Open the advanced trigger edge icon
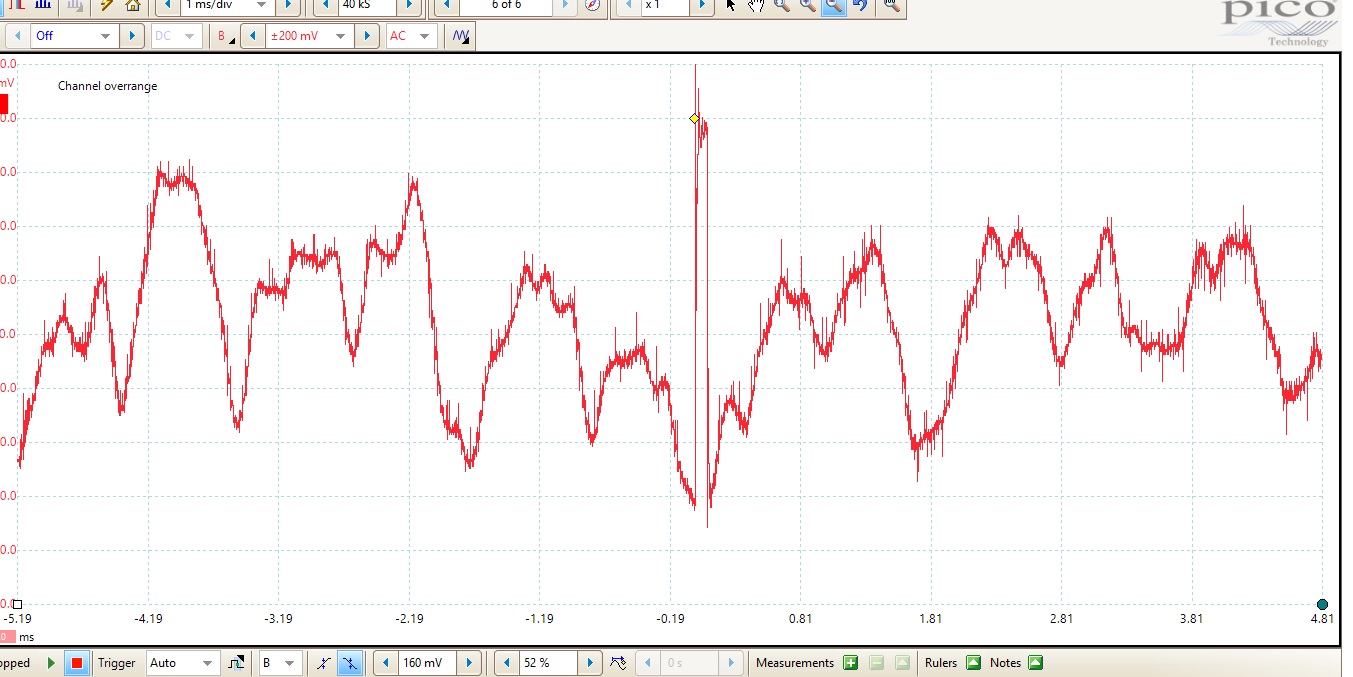 click(x=236, y=663)
